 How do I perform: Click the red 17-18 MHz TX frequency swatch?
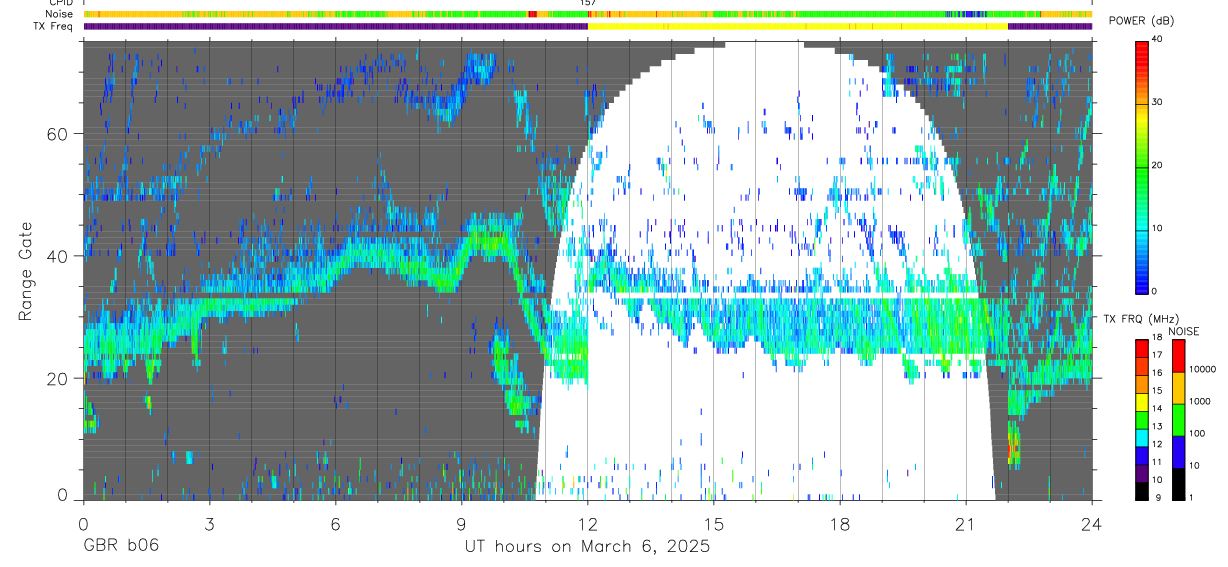1142,347
